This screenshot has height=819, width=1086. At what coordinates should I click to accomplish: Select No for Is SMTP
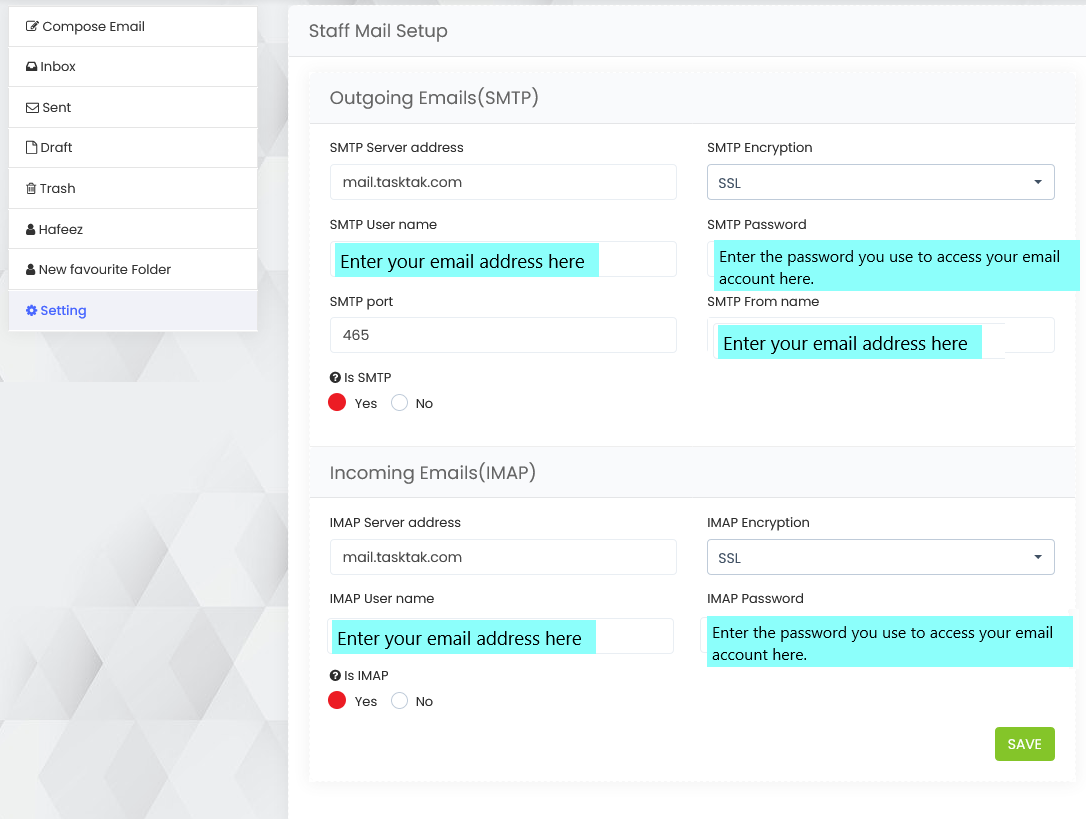(x=400, y=403)
